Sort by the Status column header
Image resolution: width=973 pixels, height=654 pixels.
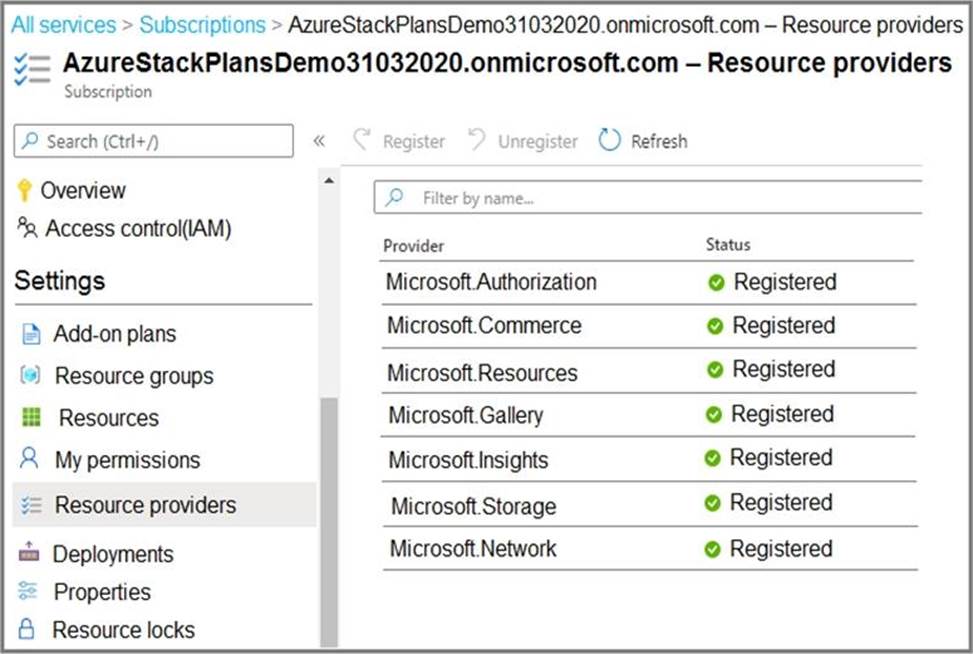click(728, 244)
